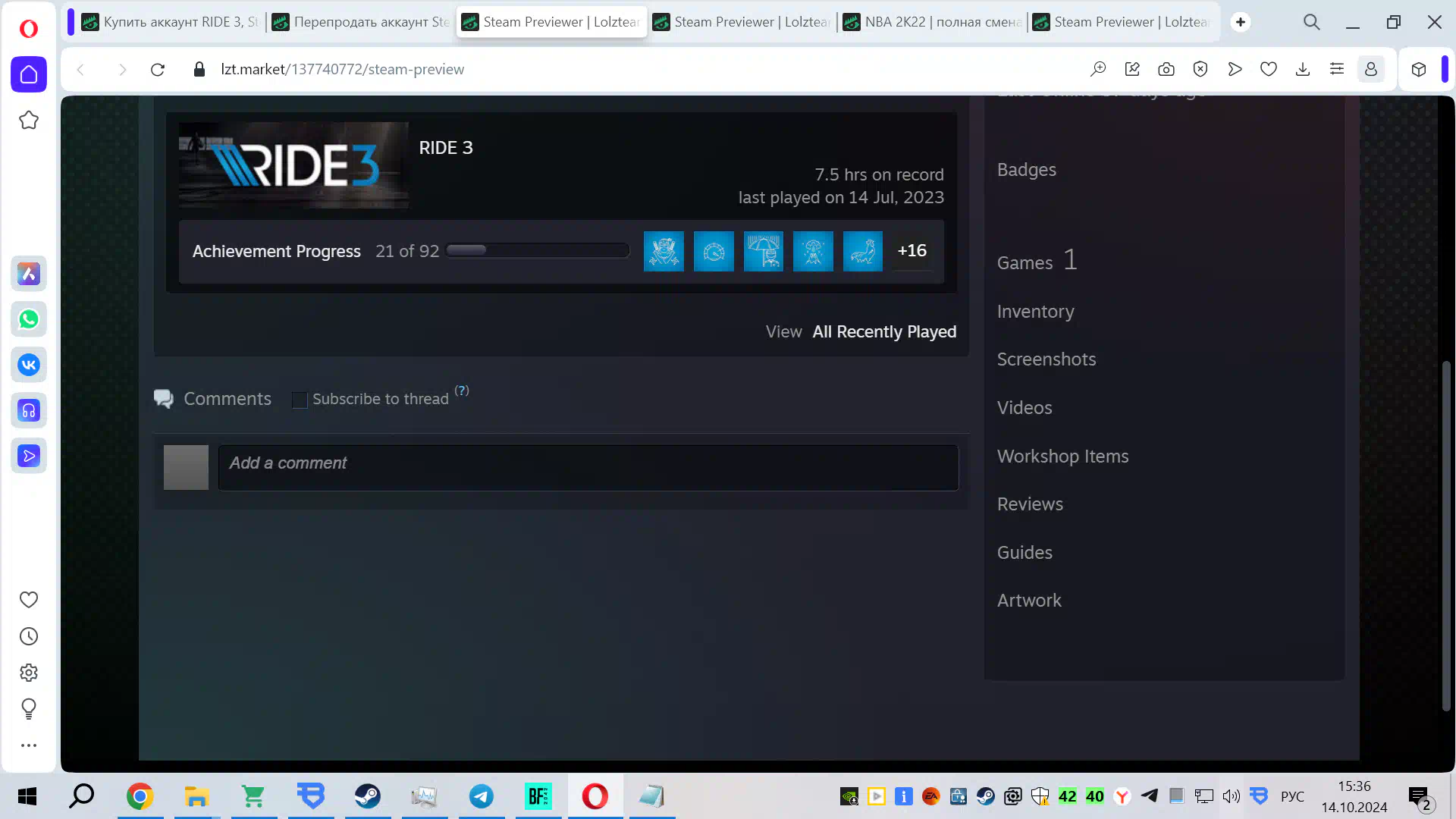Open the Opera start page home icon
This screenshot has height=819, width=1456.
(29, 74)
